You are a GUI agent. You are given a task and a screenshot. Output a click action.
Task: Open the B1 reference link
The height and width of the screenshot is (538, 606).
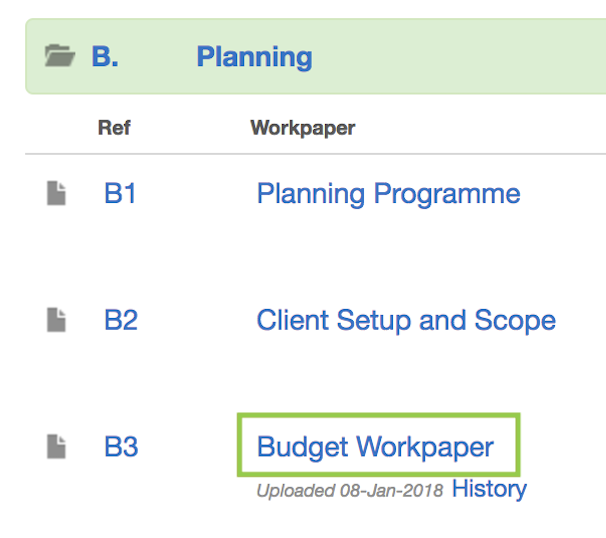(x=120, y=194)
